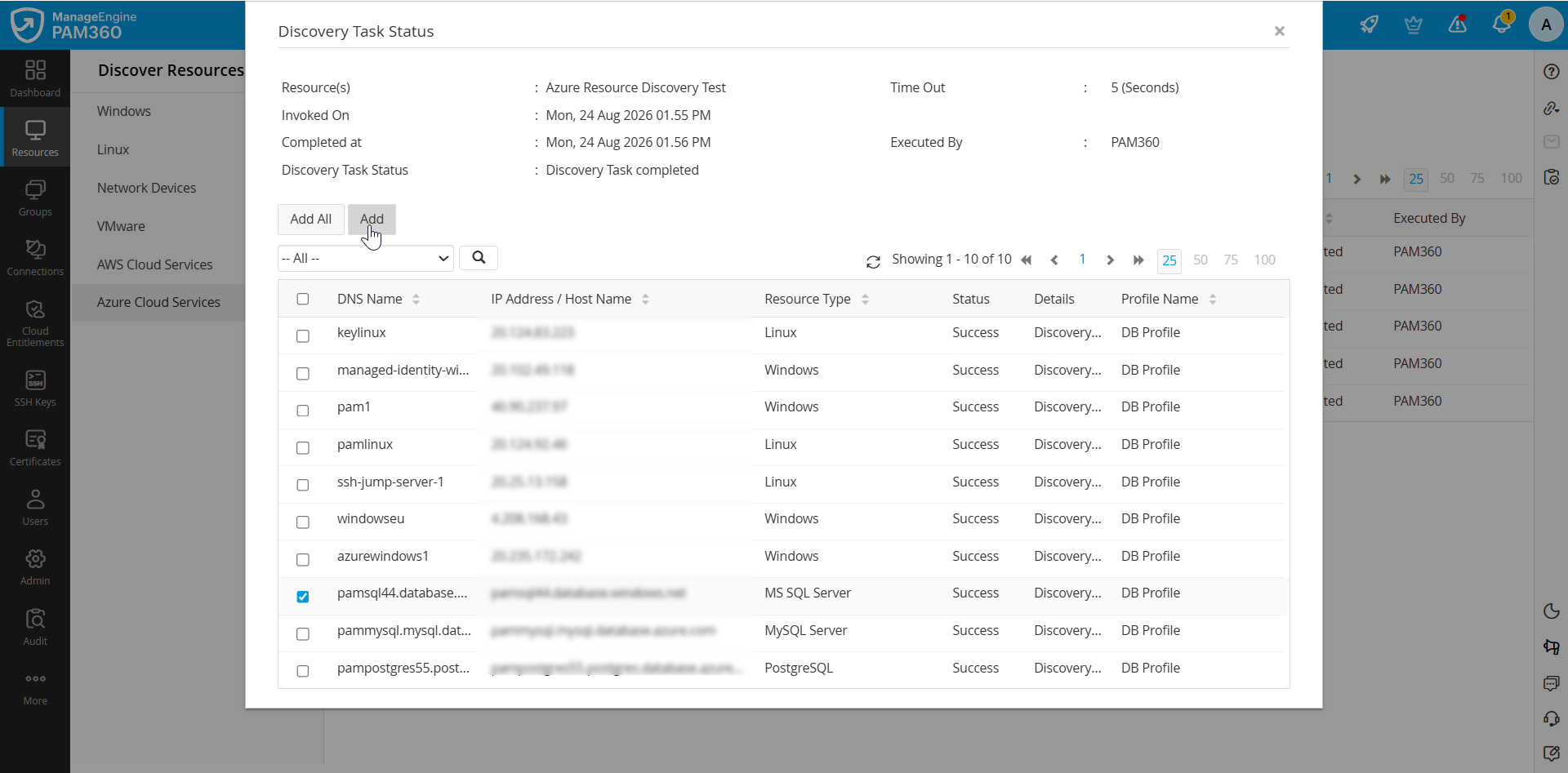1568x773 pixels.
Task: Check the pammysql.mysql.dat... row checkbox
Action: click(x=303, y=634)
